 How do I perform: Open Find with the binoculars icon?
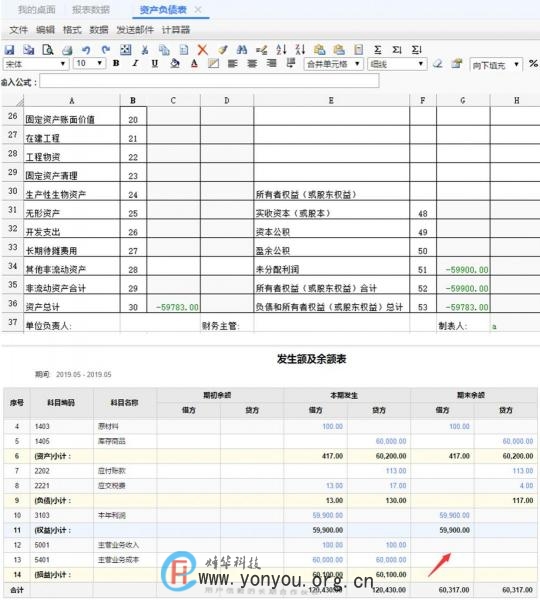(241, 49)
